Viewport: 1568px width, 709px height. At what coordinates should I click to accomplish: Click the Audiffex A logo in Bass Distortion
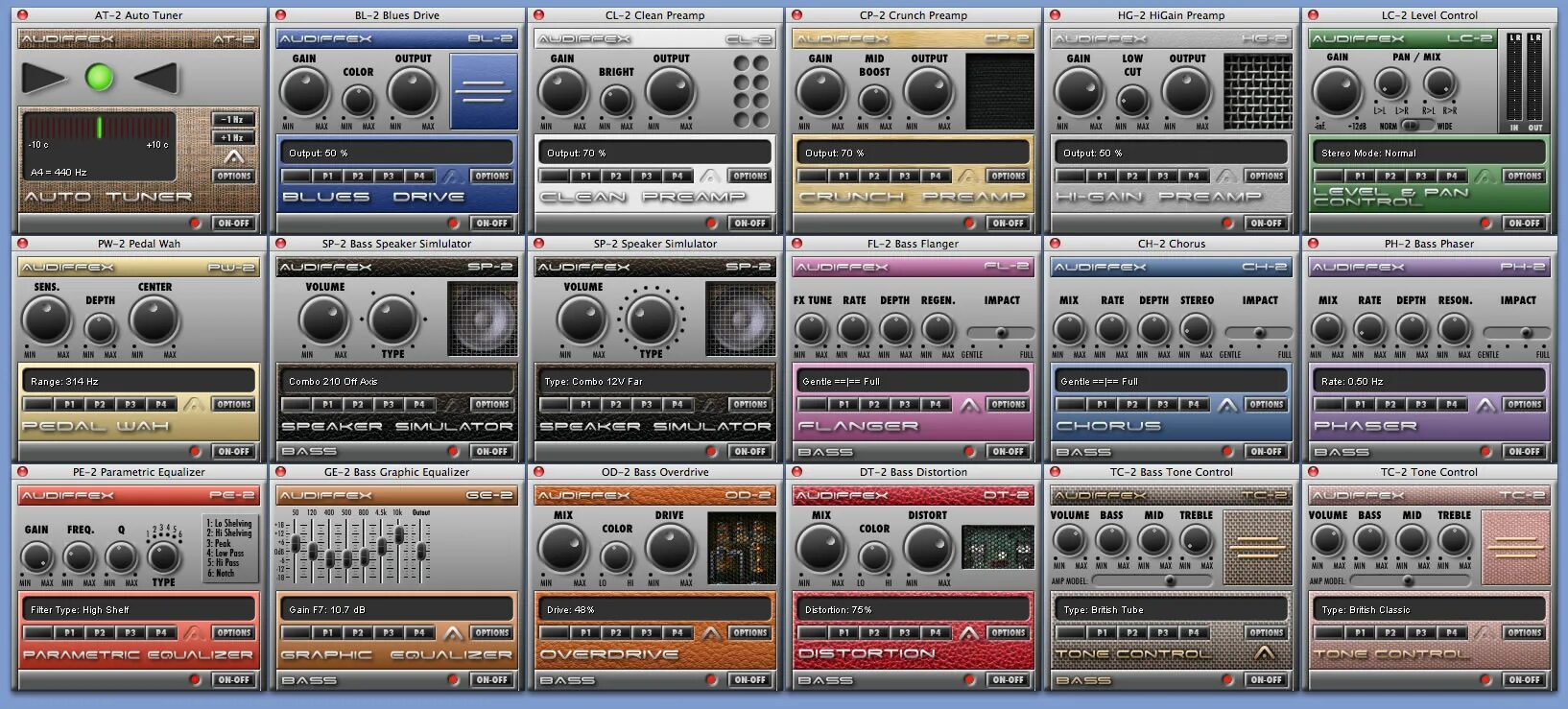point(968,633)
